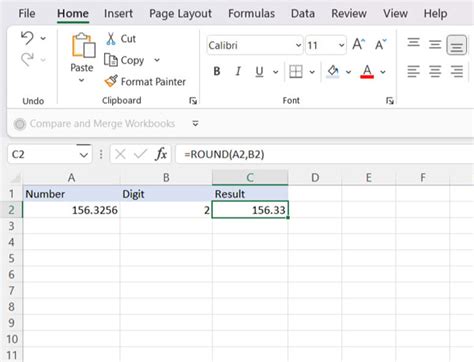This screenshot has width=474, height=362.
Task: Select the Digit header cell
Action: click(166, 194)
